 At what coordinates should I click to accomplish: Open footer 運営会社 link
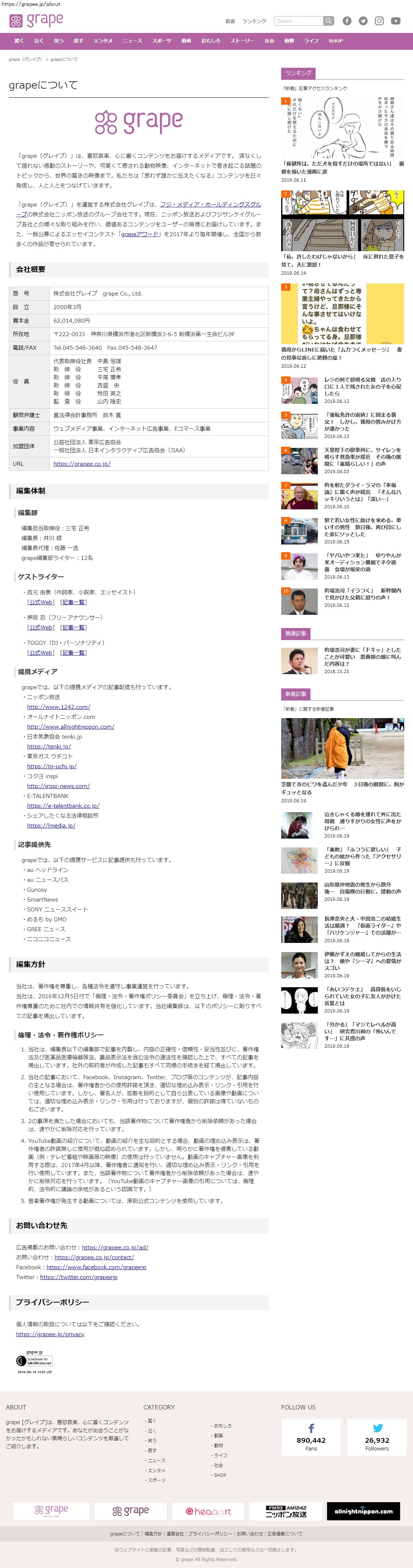[x=175, y=1534]
